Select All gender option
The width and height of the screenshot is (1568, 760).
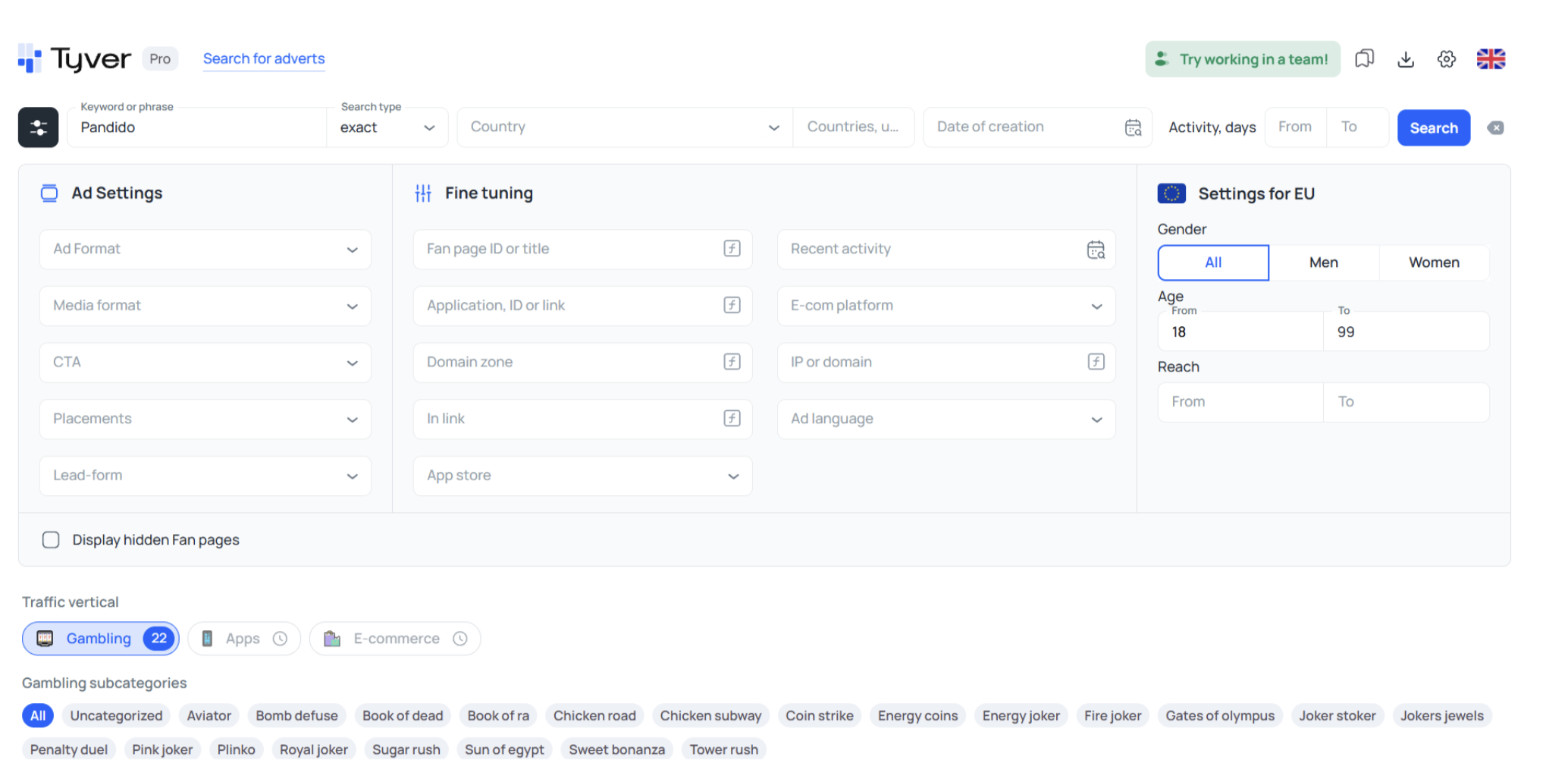pos(1213,262)
